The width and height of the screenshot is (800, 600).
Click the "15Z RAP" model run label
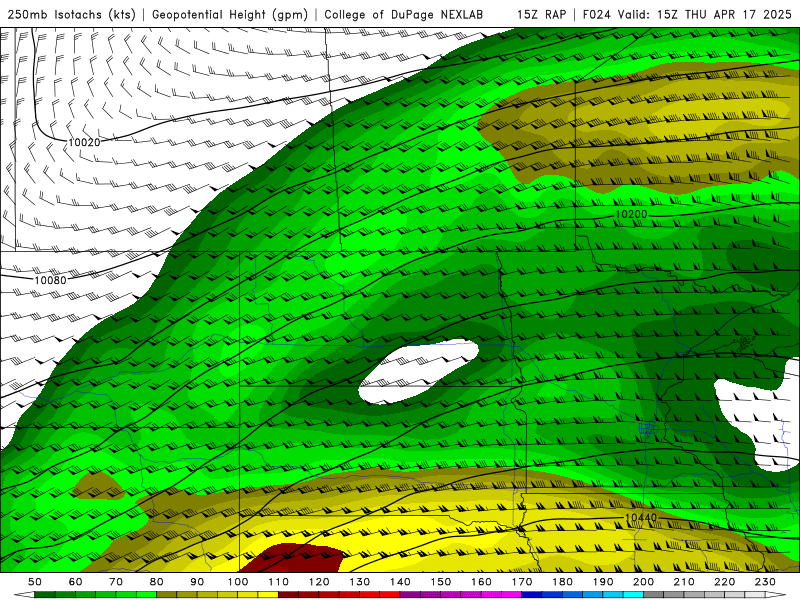pos(541,14)
